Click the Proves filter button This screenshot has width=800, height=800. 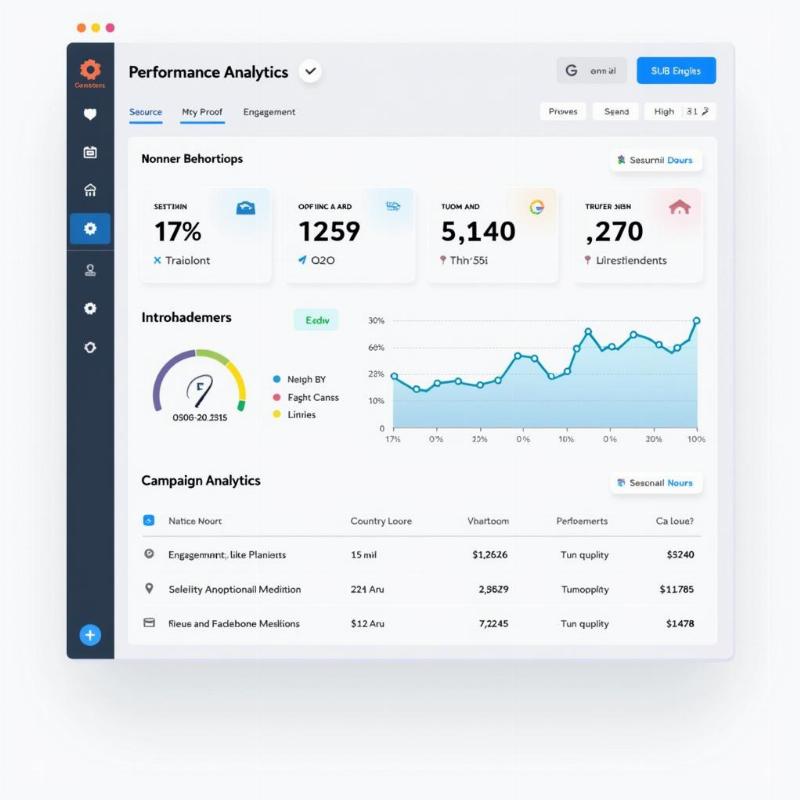tap(563, 112)
